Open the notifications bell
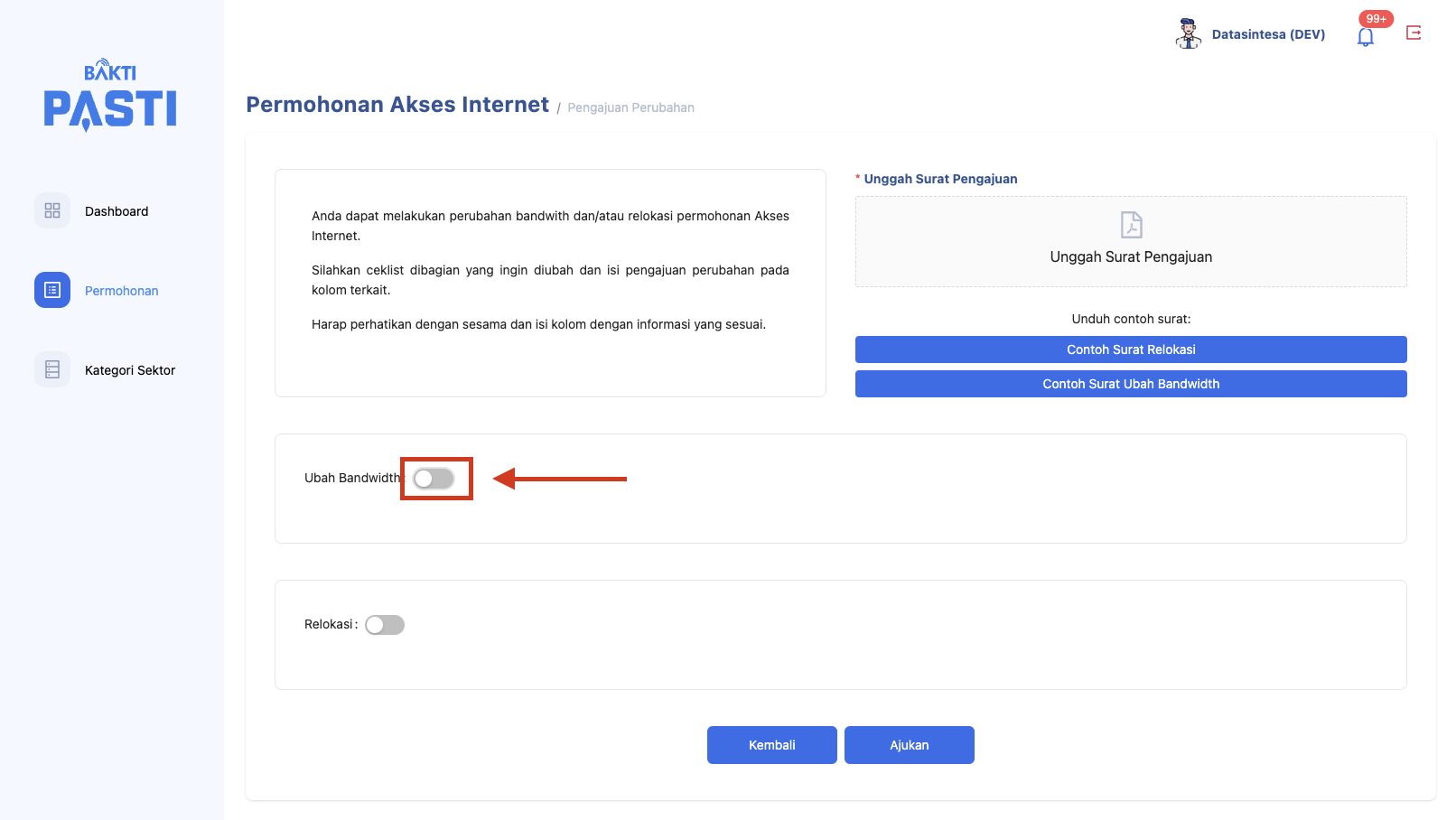 pyautogui.click(x=1365, y=37)
